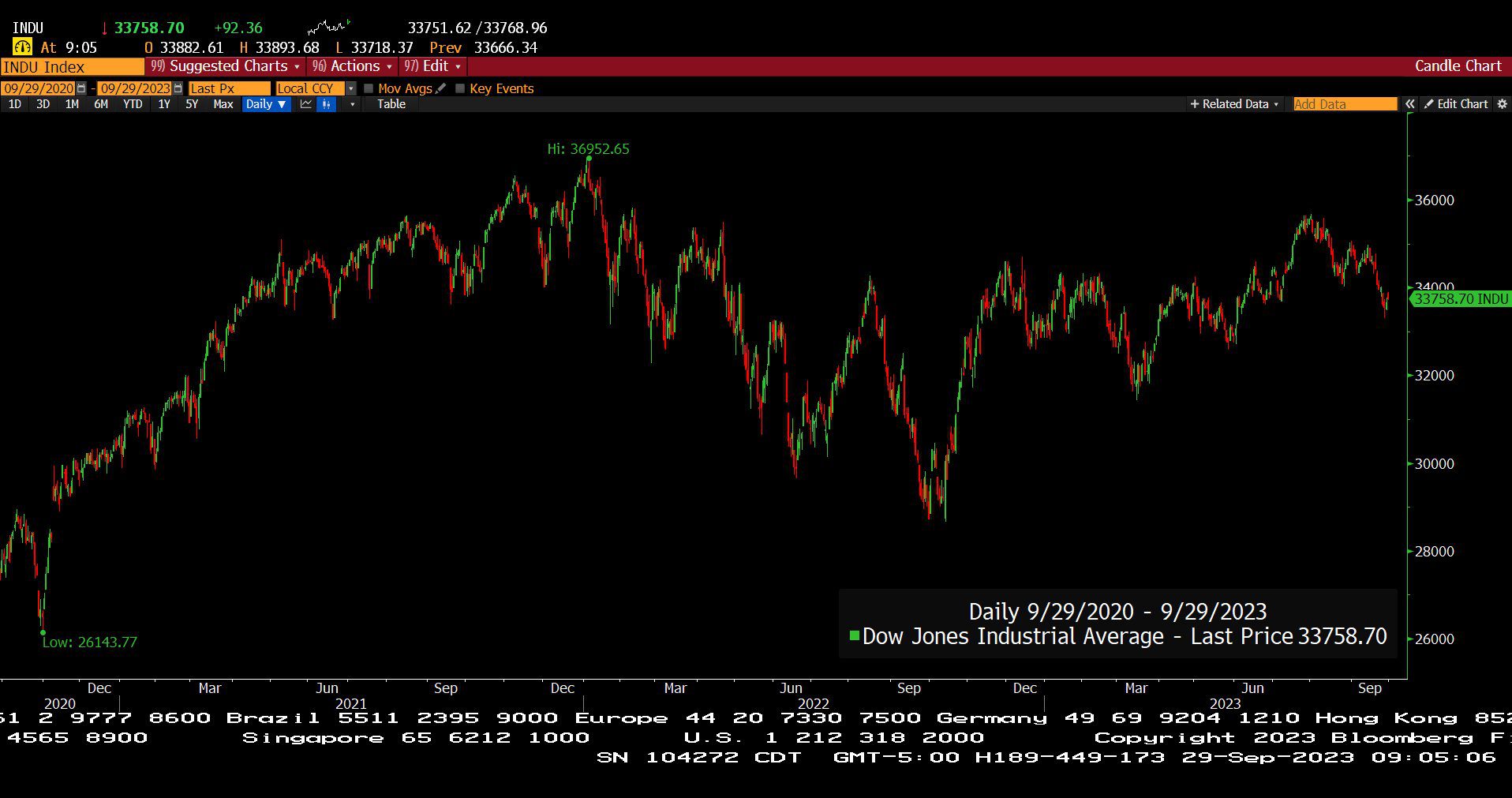
Task: Click the red down-arrow price indicator
Action: point(104,28)
